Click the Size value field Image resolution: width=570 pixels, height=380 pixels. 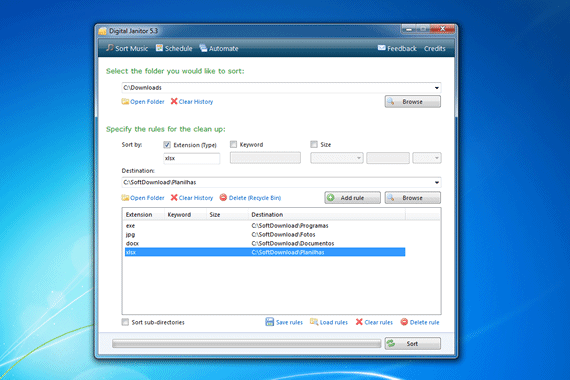[x=388, y=158]
